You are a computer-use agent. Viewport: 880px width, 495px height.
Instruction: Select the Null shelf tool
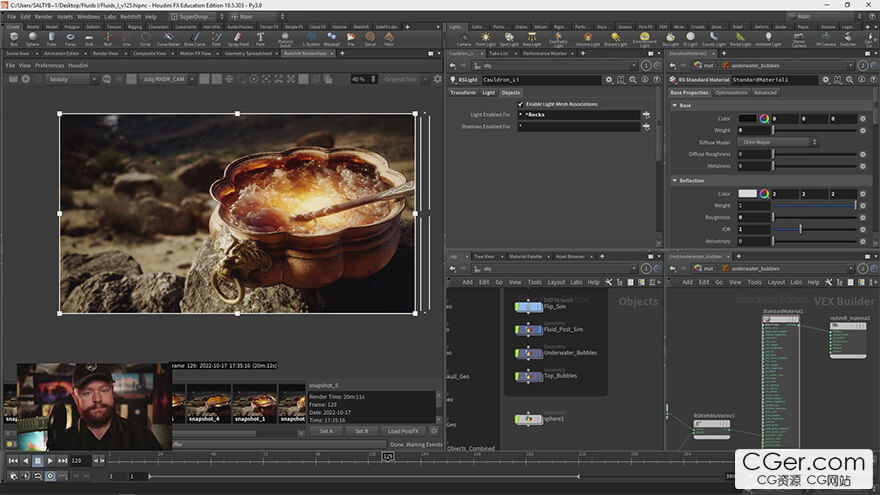click(108, 39)
